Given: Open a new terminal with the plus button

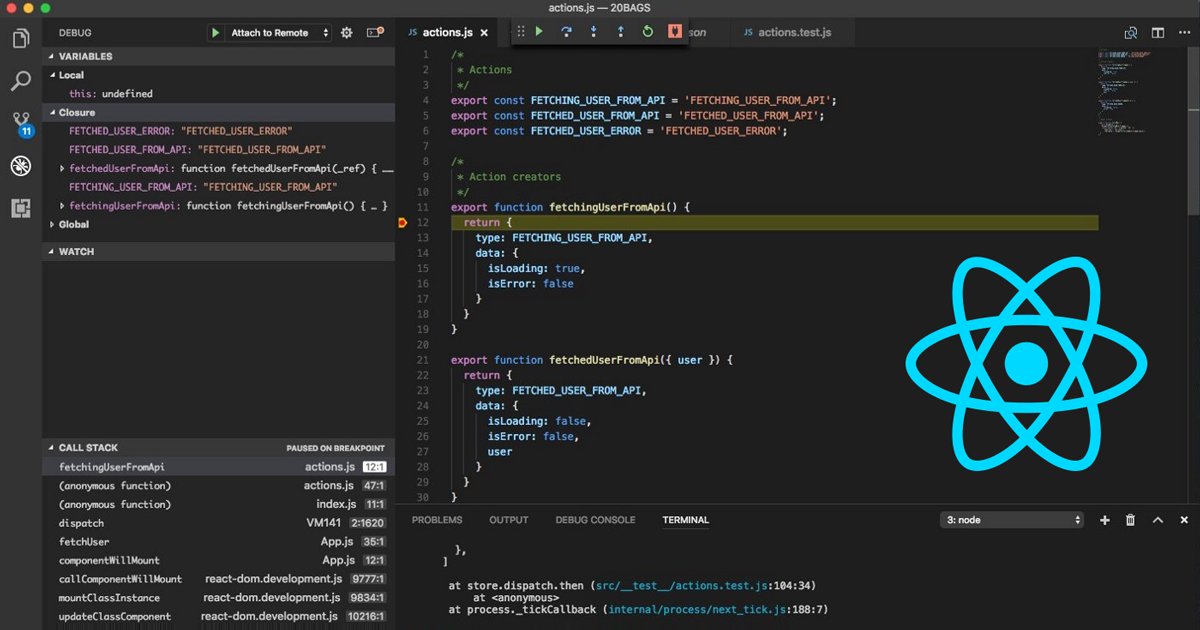Looking at the screenshot, I should pos(1104,519).
